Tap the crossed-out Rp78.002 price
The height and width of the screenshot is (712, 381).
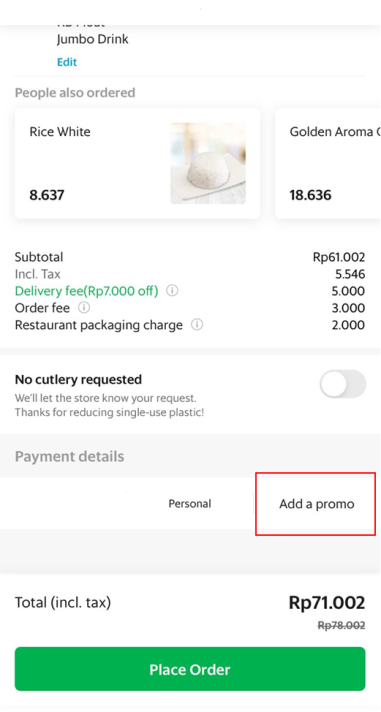click(341, 625)
